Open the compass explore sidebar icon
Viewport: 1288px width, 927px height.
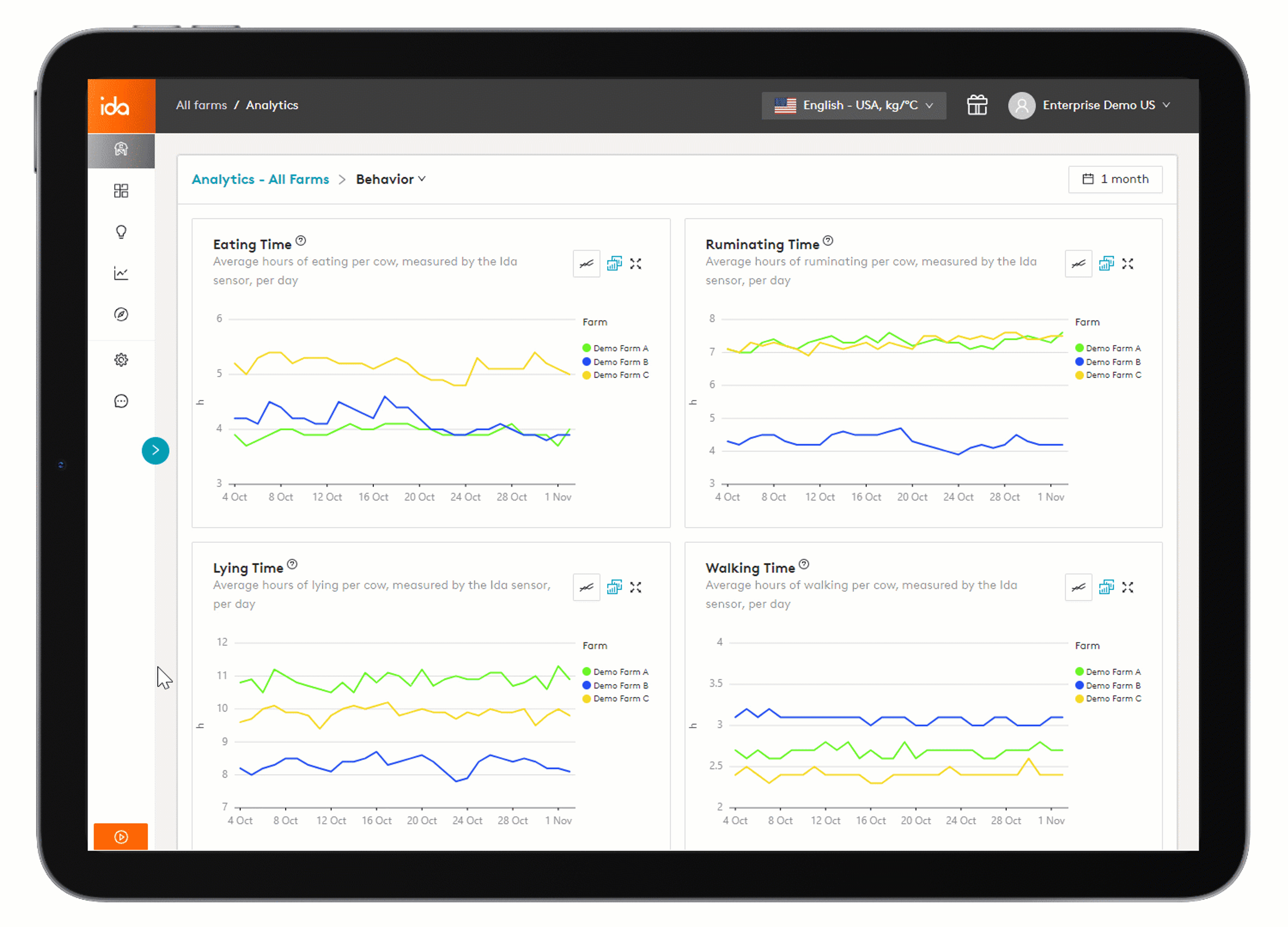click(121, 314)
